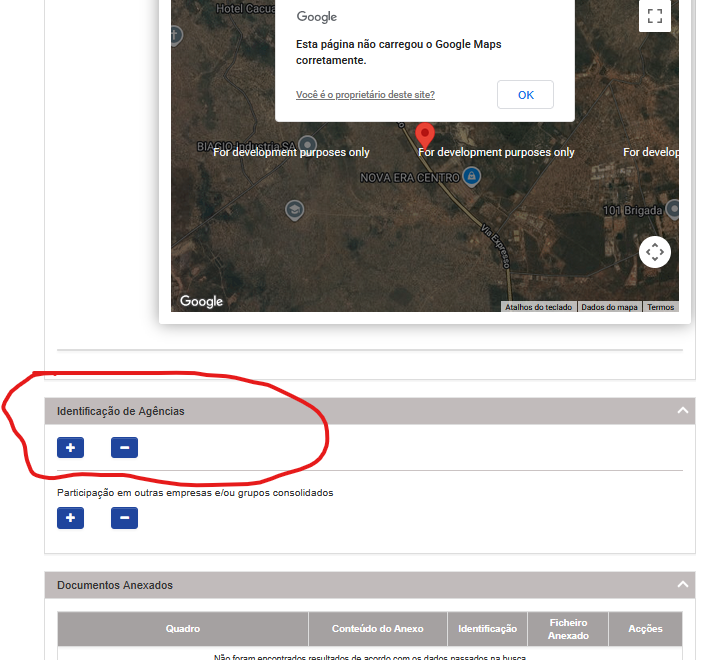
Task: Remove an entry under Identificação de Agências
Action: [x=124, y=448]
